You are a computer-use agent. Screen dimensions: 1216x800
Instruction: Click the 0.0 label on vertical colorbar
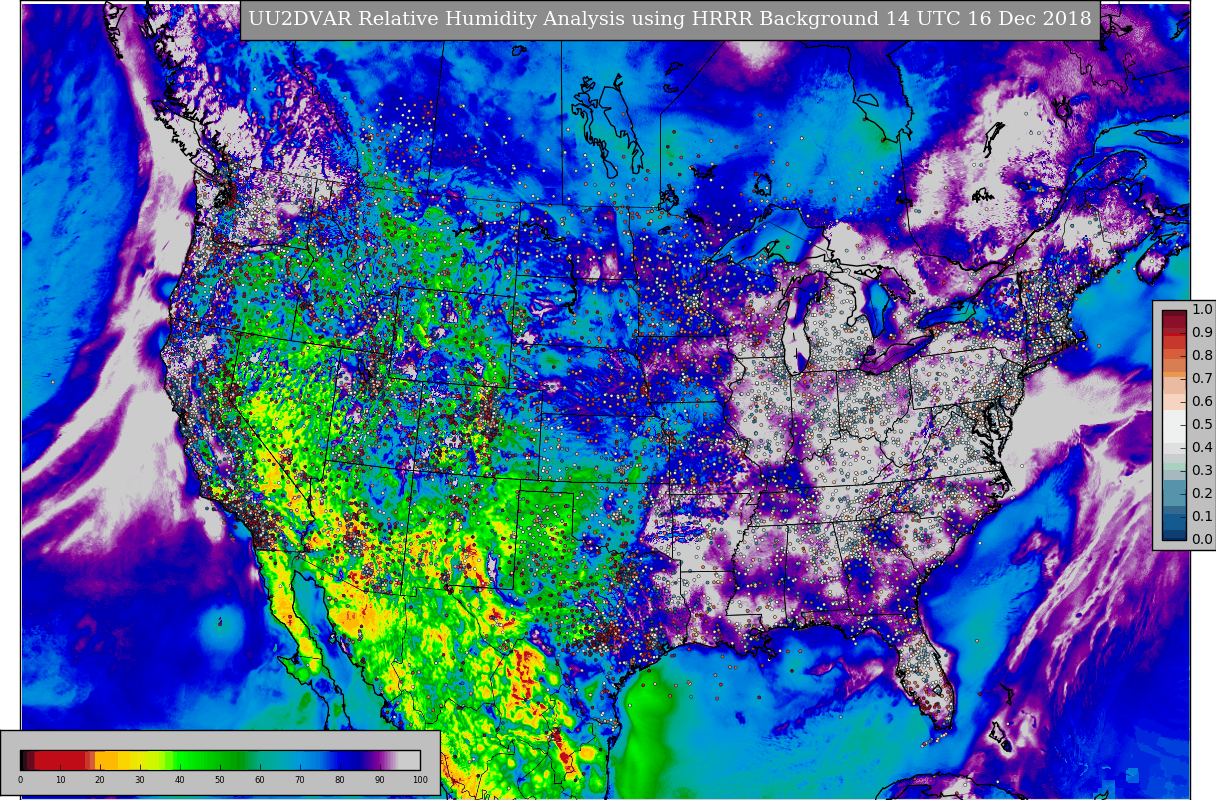pos(1202,539)
